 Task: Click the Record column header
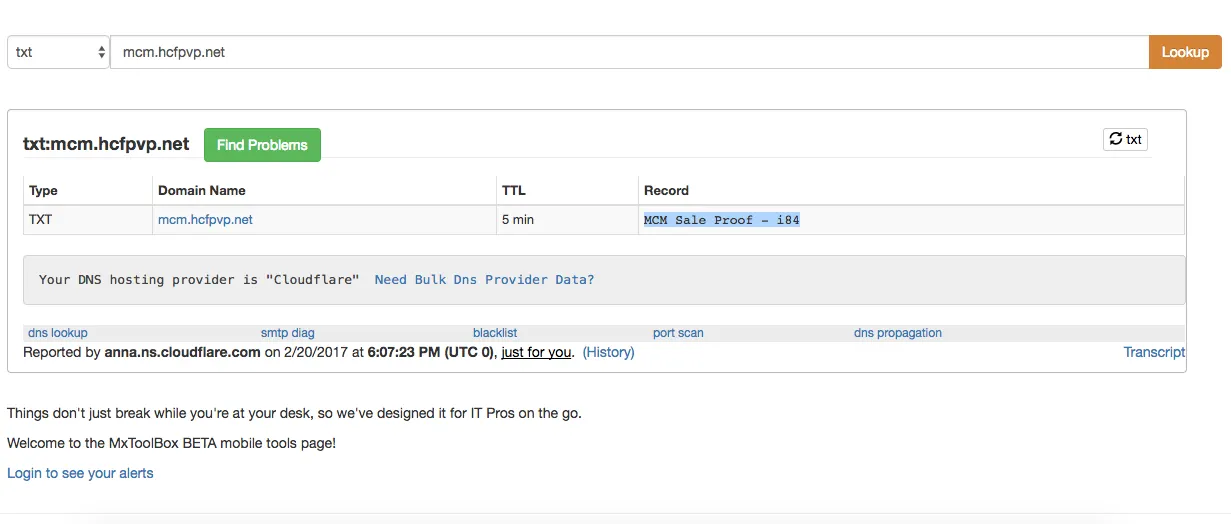(666, 190)
